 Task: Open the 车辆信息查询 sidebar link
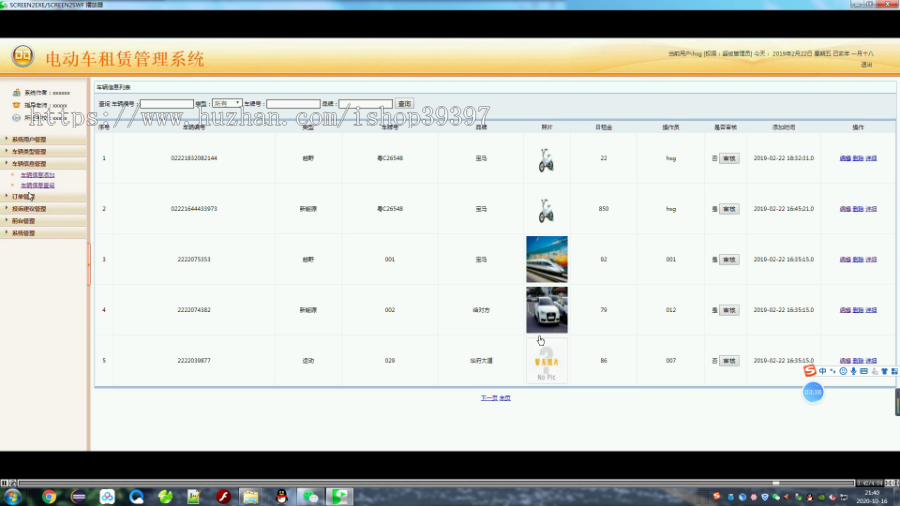coord(38,186)
